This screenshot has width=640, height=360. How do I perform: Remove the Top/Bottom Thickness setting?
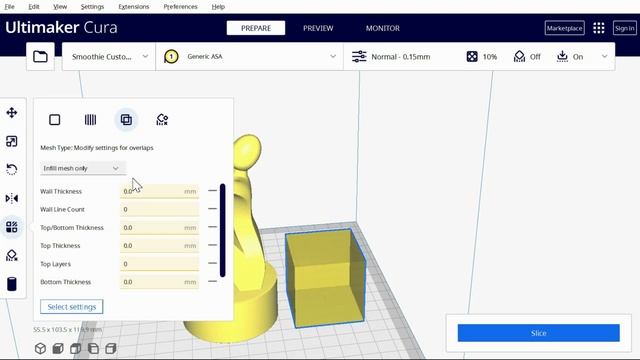[x=212, y=227]
